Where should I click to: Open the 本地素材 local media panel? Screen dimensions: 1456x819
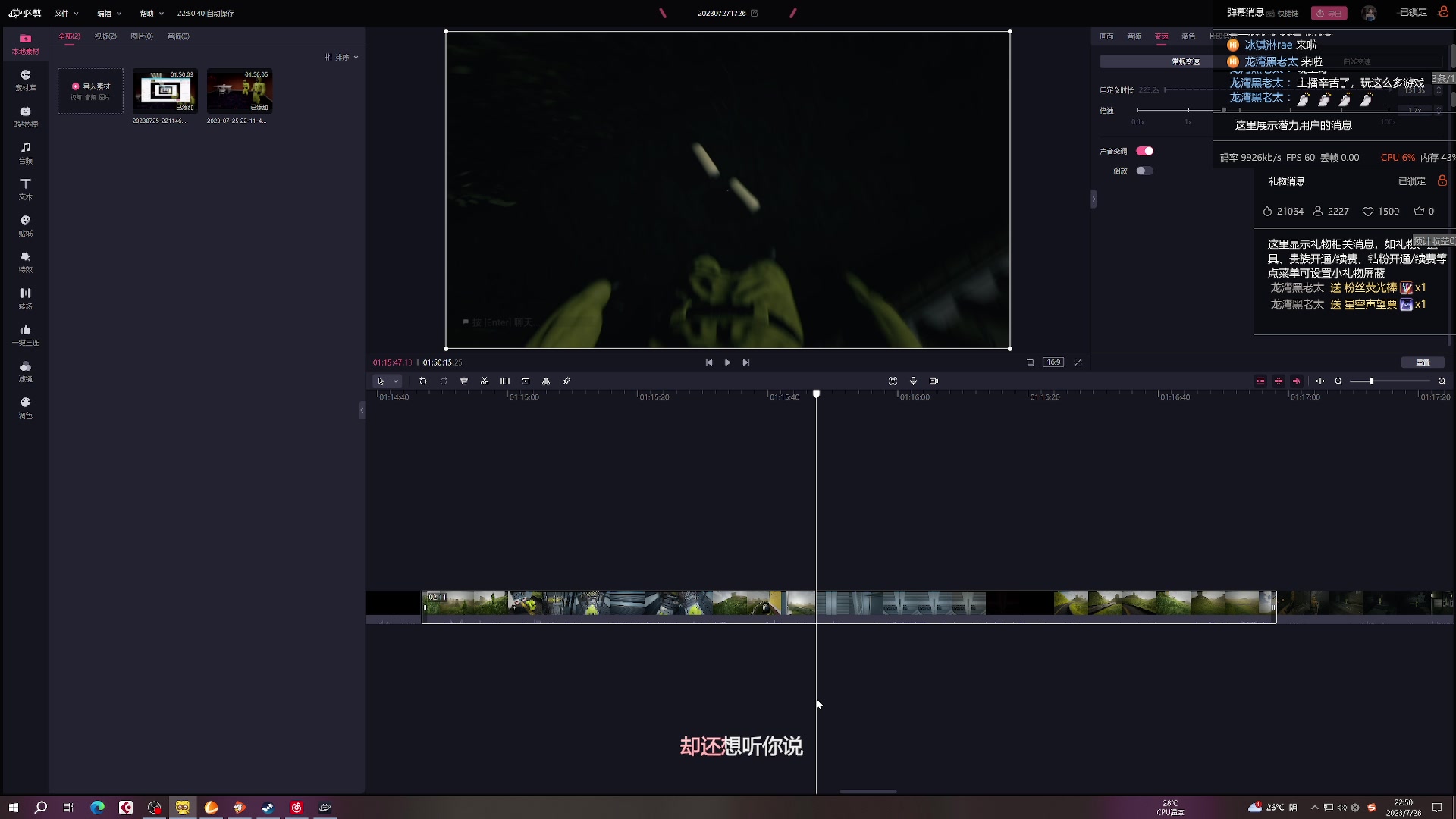(25, 44)
